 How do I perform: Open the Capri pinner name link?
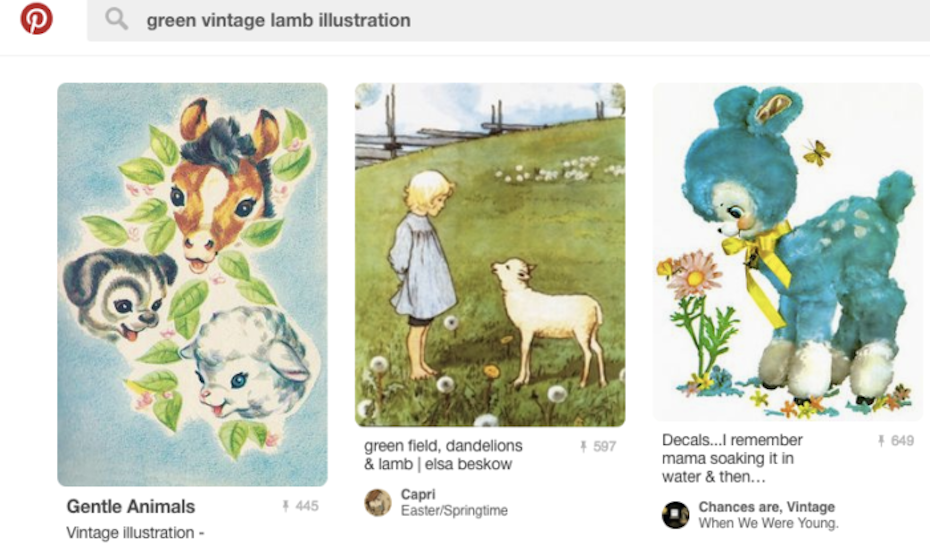pyautogui.click(x=418, y=494)
